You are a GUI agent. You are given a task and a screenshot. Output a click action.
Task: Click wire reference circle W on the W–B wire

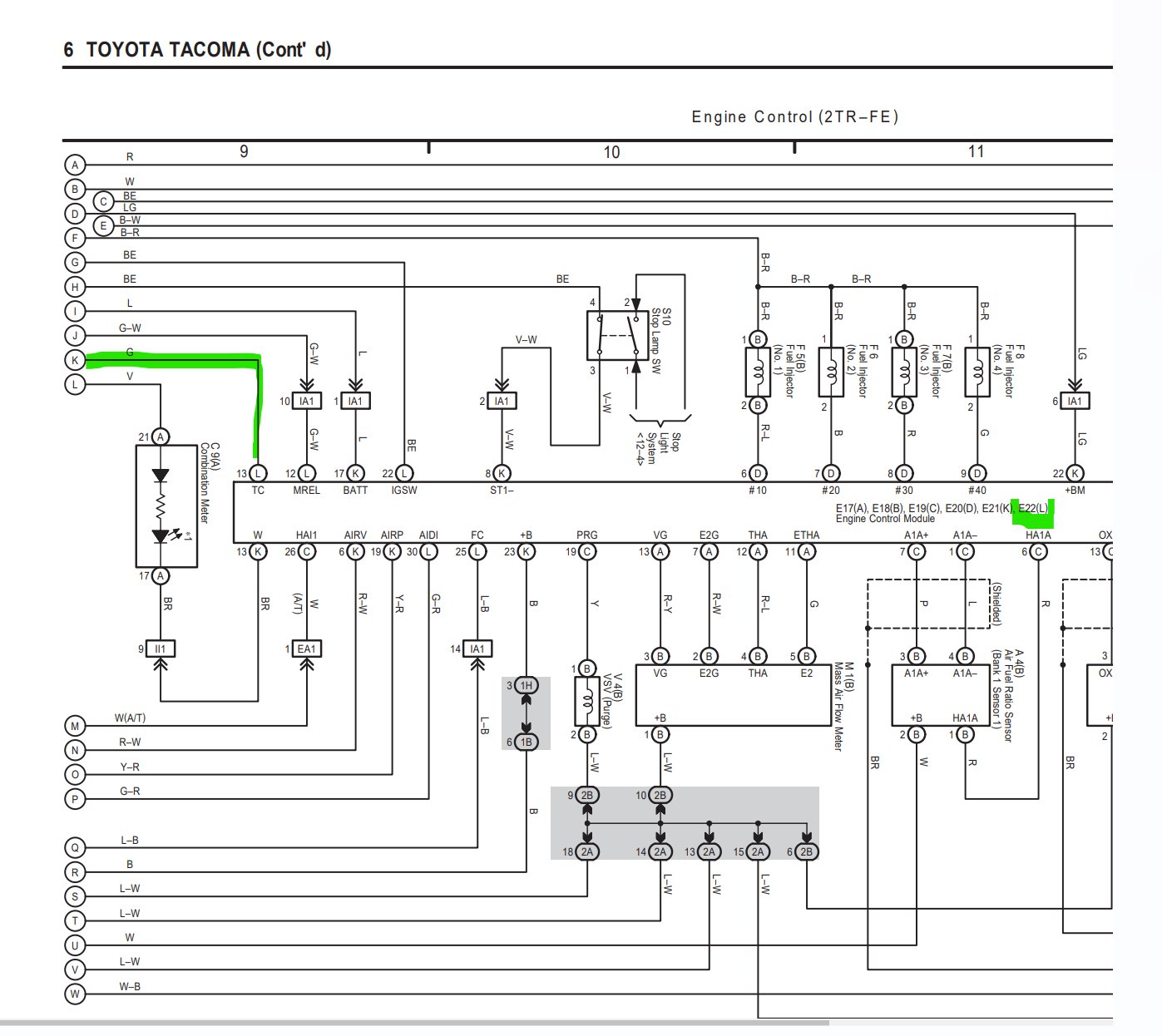75,994
